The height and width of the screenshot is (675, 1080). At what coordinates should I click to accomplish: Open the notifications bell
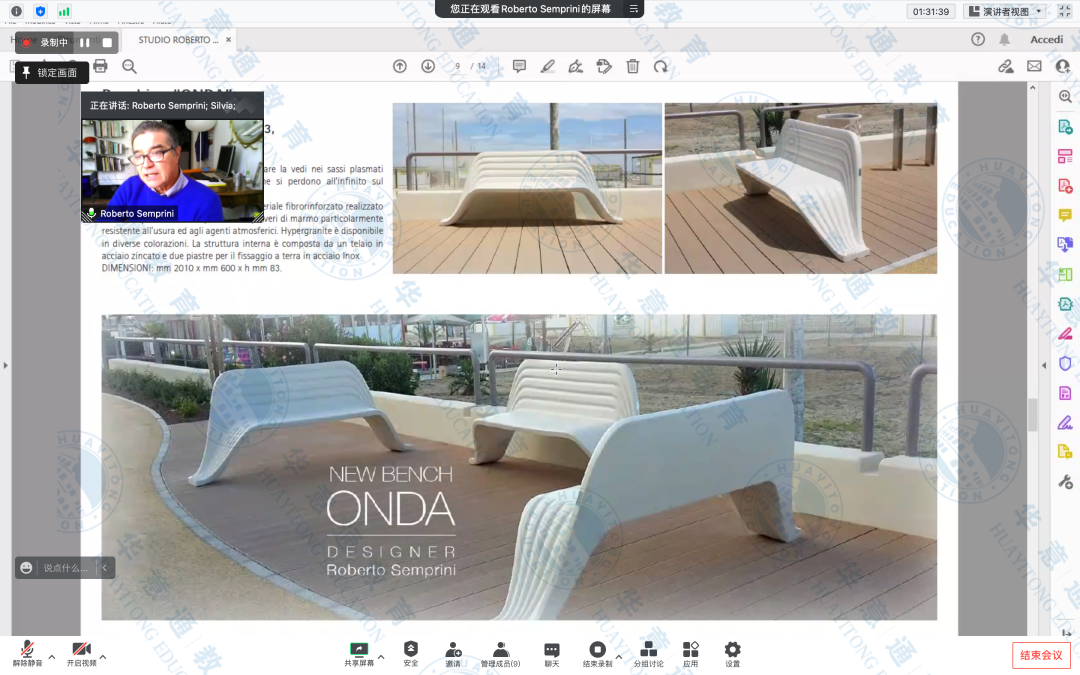(x=1004, y=39)
